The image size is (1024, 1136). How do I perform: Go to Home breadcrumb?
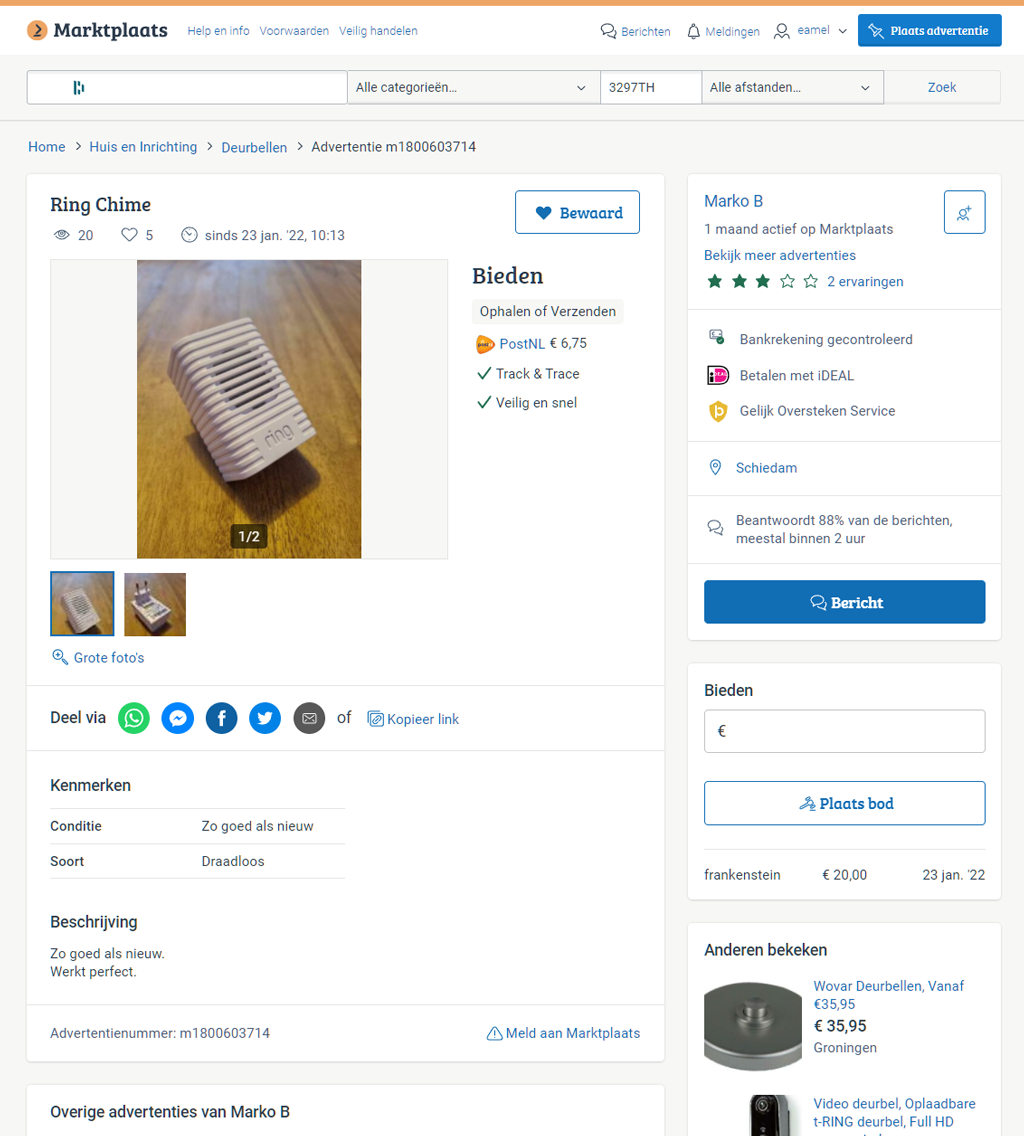pos(46,146)
